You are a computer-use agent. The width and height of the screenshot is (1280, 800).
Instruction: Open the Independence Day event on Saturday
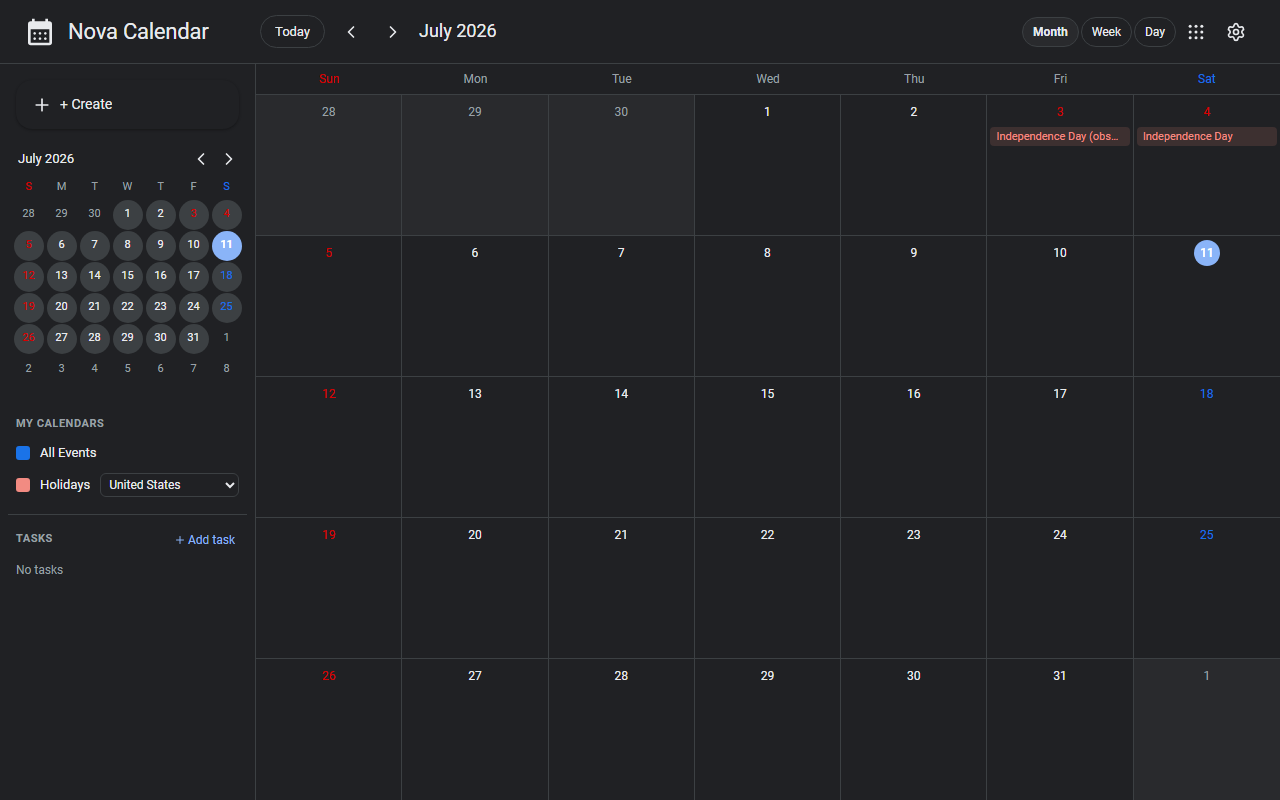click(1206, 137)
